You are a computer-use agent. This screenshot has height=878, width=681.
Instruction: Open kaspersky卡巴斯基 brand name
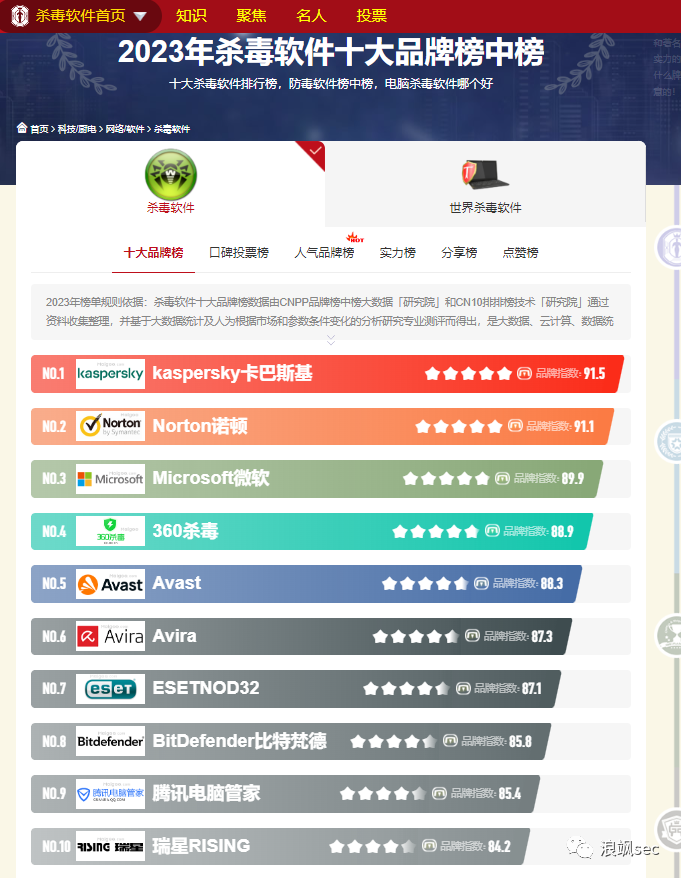[x=232, y=373]
